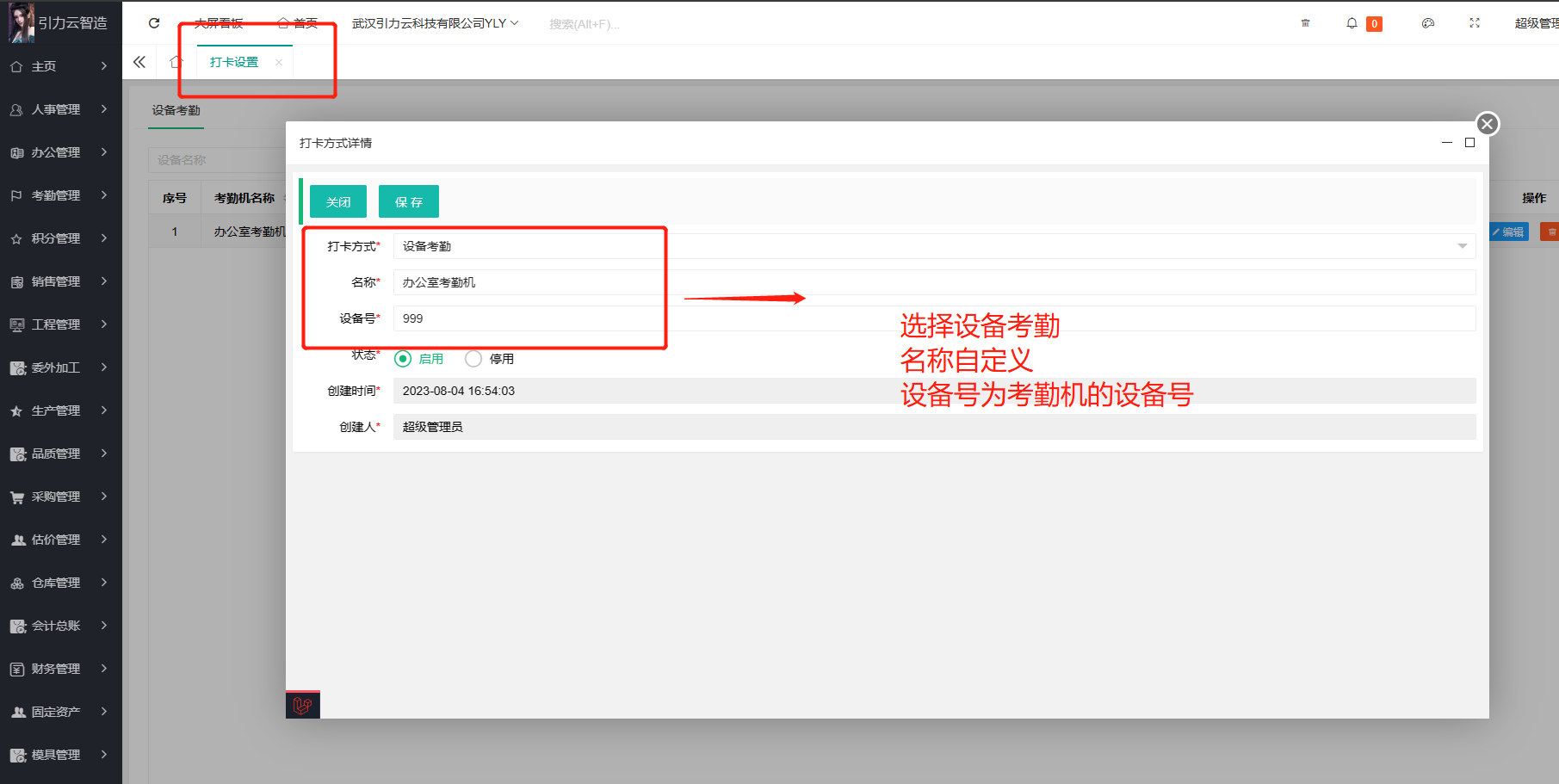
Task: Open the 打卡方式 dropdown
Action: [934, 246]
